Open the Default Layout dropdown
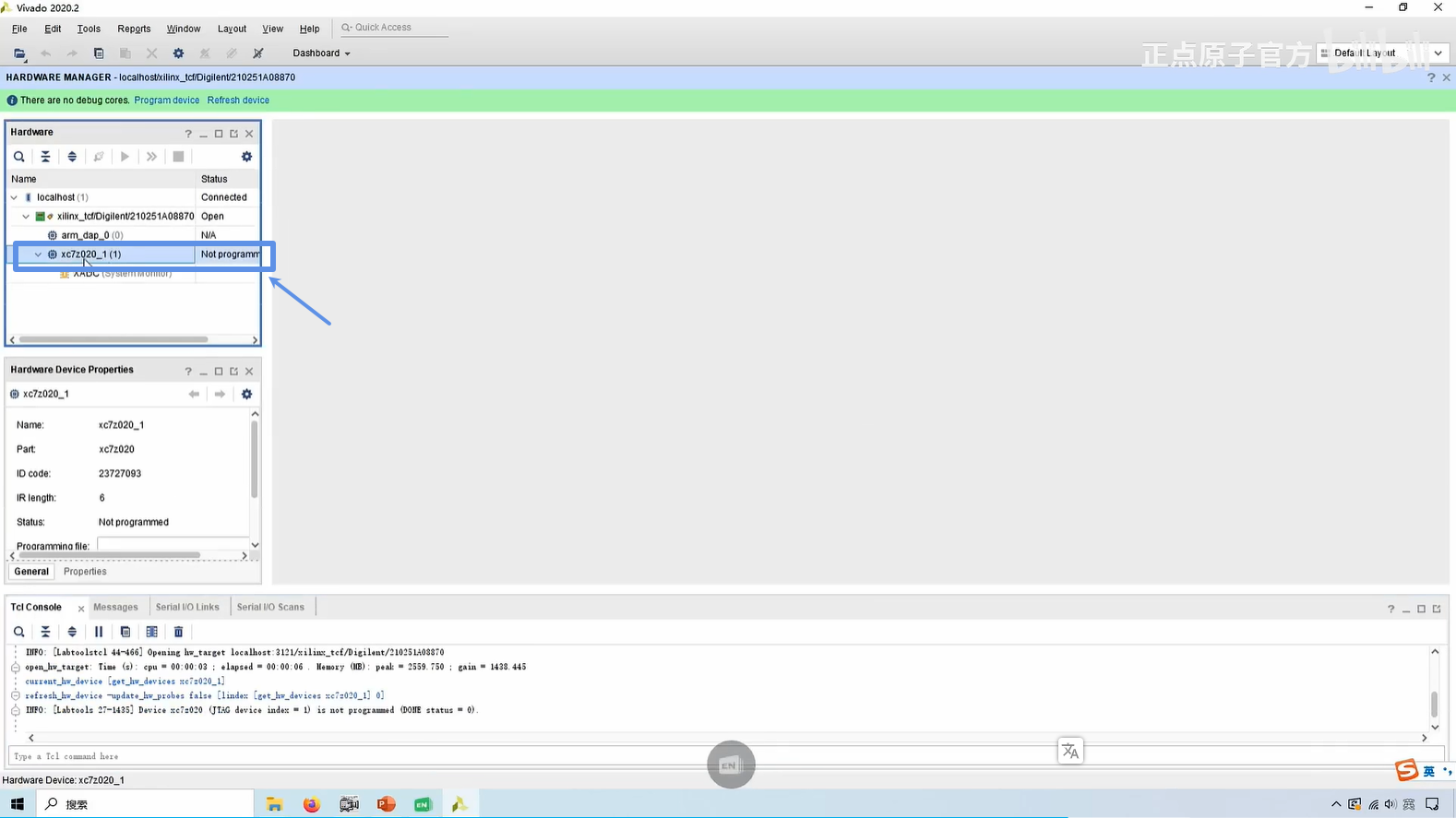The width and height of the screenshot is (1456, 818). [x=1380, y=53]
